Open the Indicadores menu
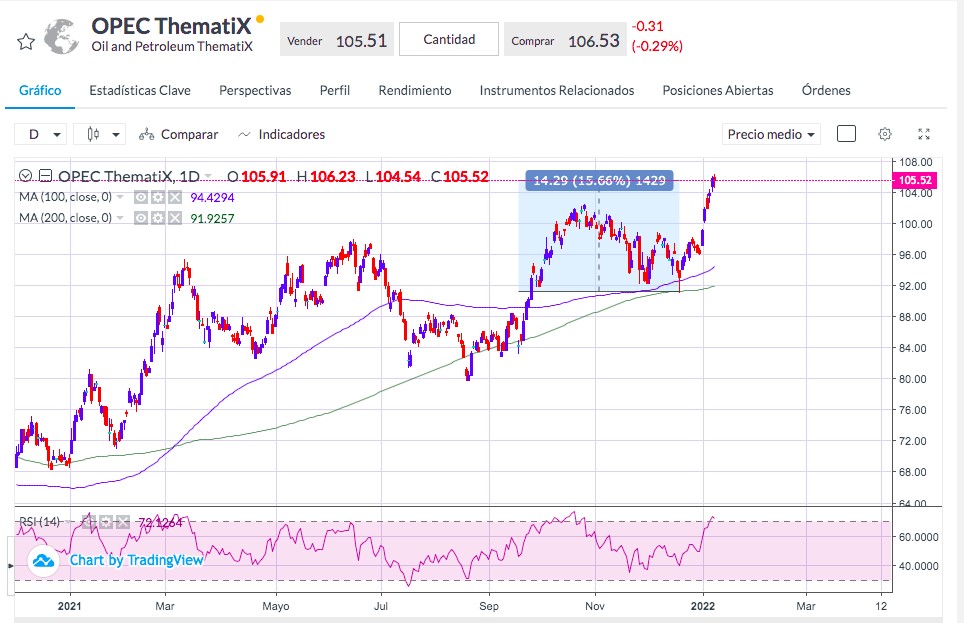 click(x=282, y=134)
